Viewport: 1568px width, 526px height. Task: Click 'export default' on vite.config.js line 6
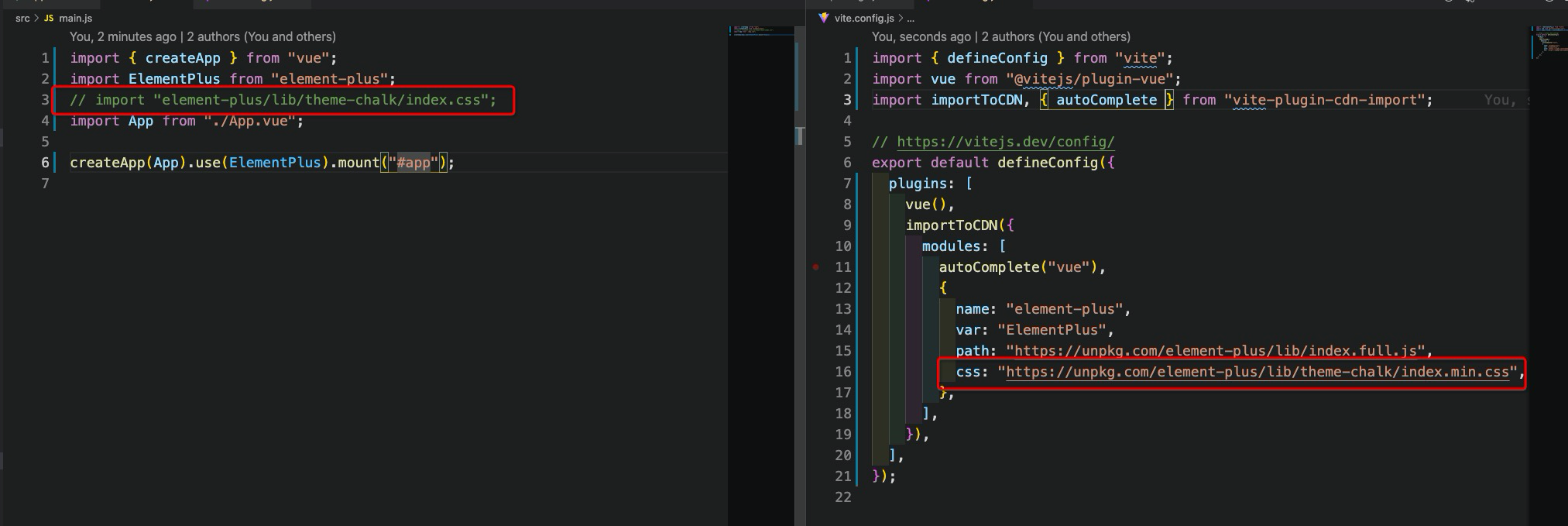pos(931,163)
